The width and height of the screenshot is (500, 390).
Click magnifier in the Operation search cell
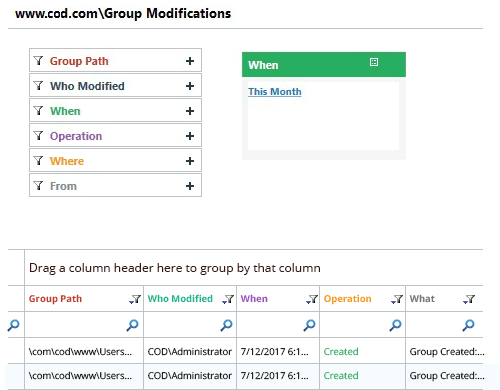[x=395, y=325]
